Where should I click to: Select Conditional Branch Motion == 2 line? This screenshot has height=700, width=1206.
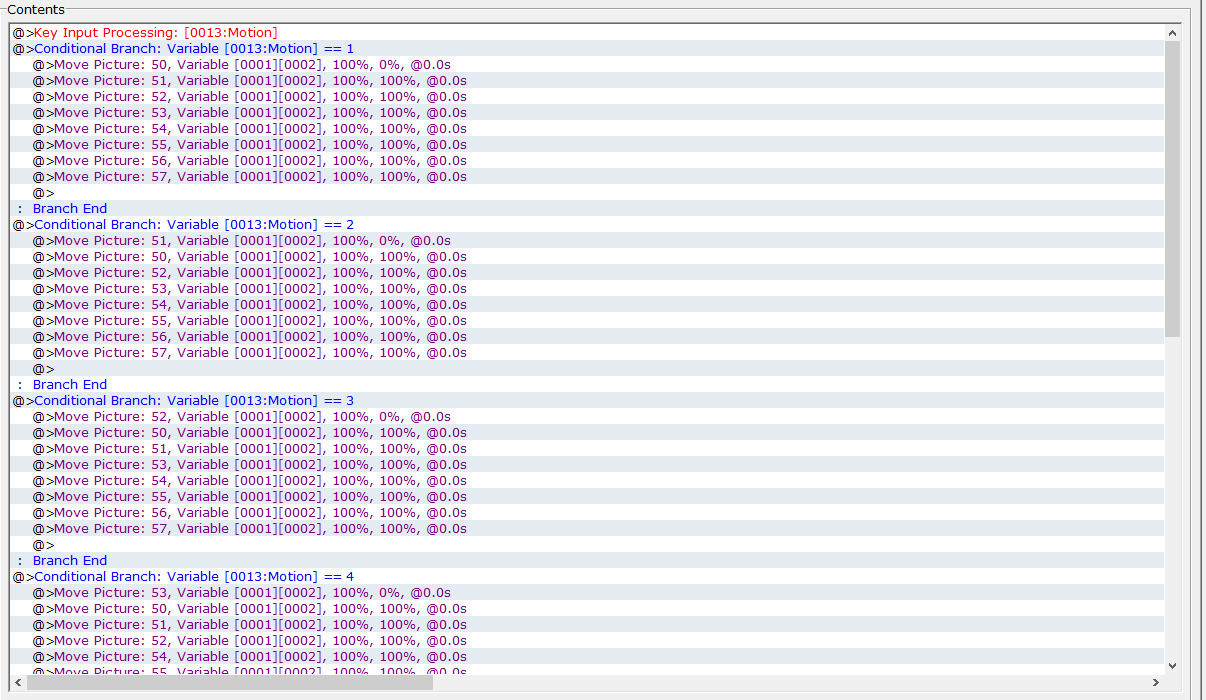click(588, 225)
